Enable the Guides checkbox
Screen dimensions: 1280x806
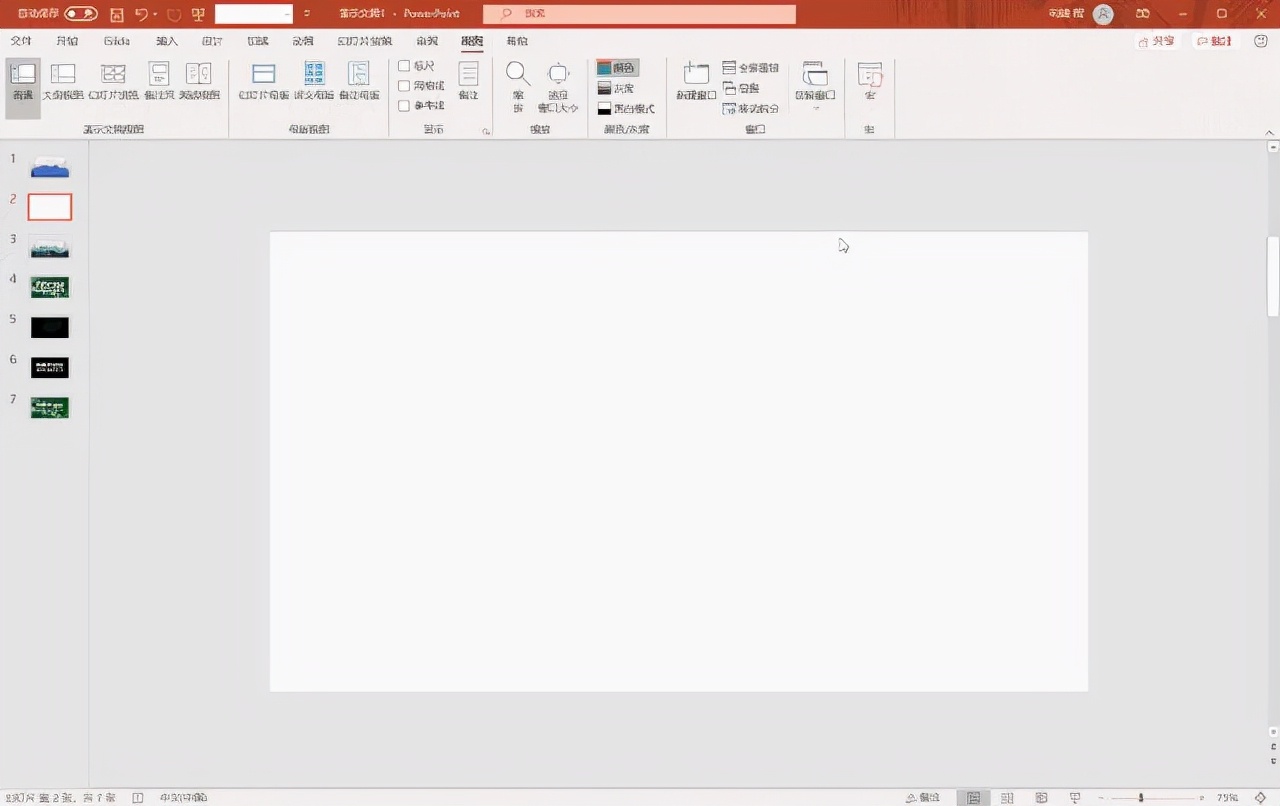pos(404,106)
